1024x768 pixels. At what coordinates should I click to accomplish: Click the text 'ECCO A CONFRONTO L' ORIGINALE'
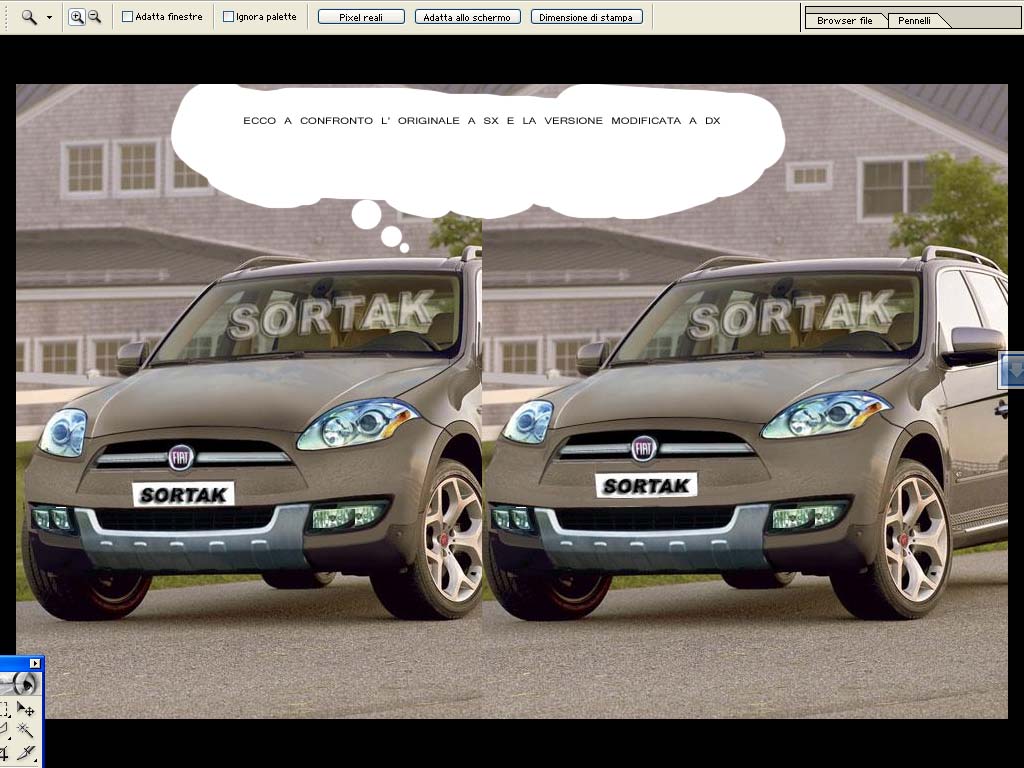coord(351,121)
